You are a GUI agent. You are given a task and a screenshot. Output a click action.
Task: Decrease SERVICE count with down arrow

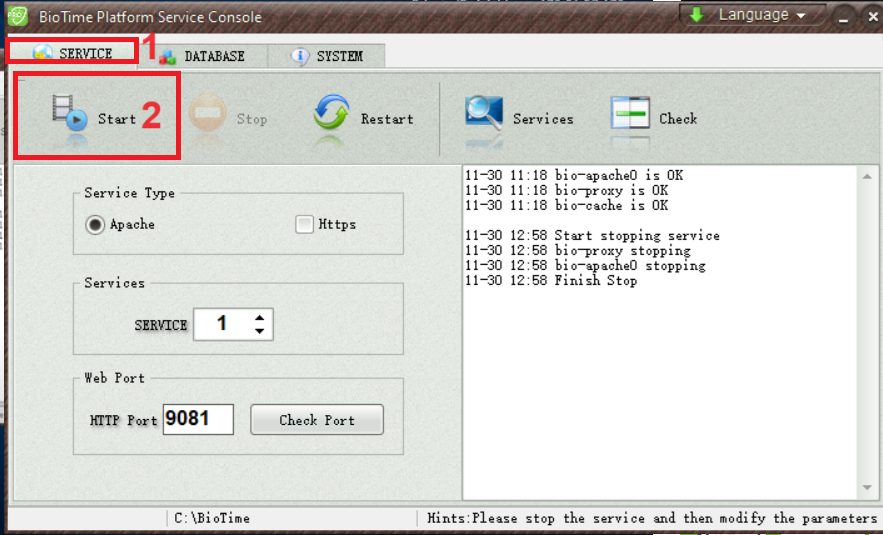[x=260, y=331]
